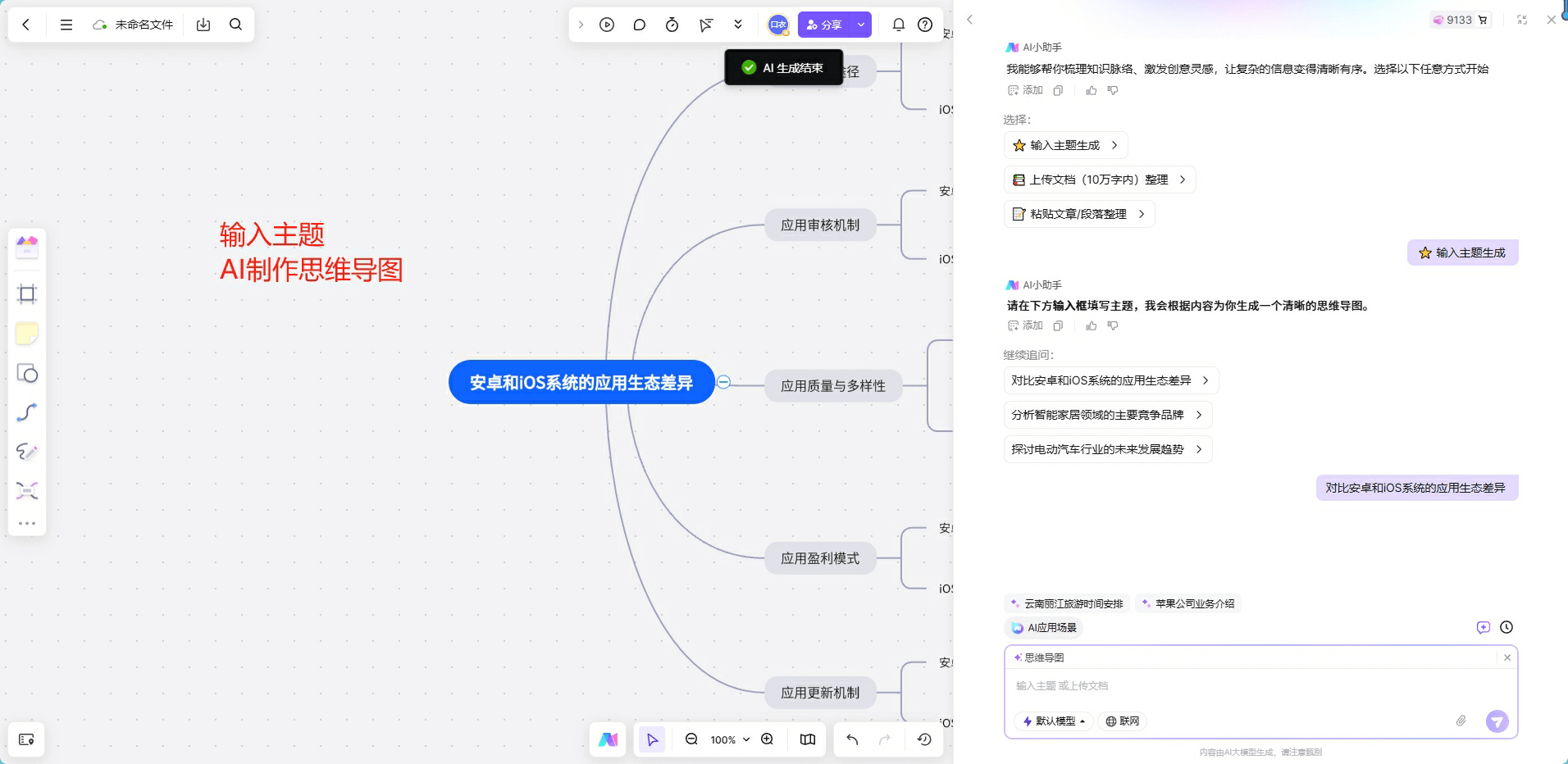
Task: Start the timer from top toolbar
Action: (x=672, y=25)
